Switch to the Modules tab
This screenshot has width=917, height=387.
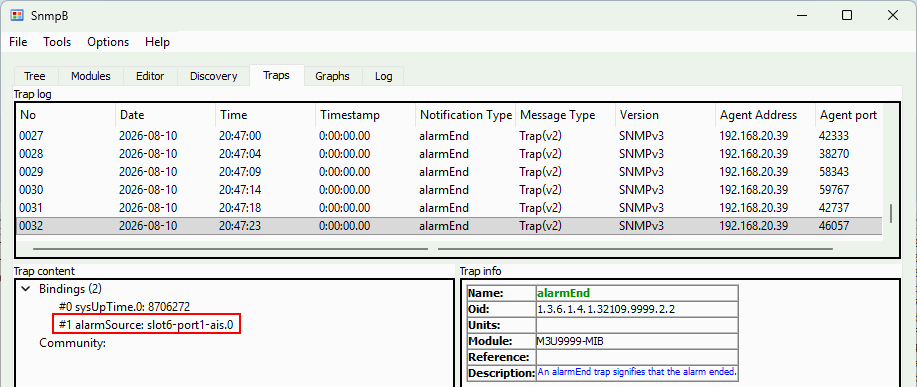[x=91, y=76]
